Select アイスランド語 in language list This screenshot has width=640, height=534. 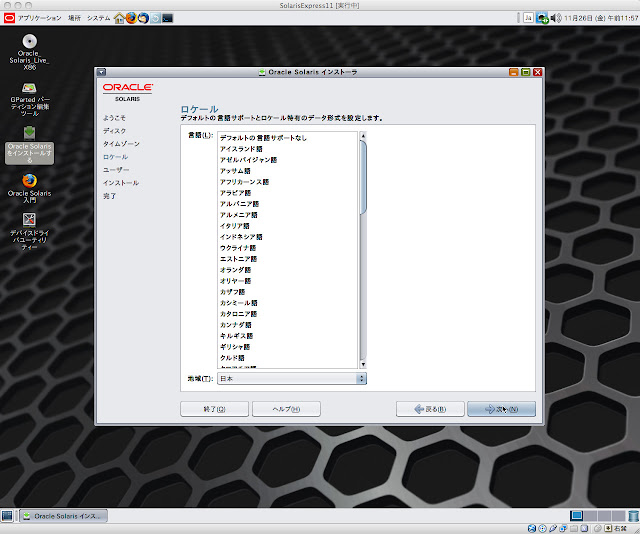click(287, 149)
